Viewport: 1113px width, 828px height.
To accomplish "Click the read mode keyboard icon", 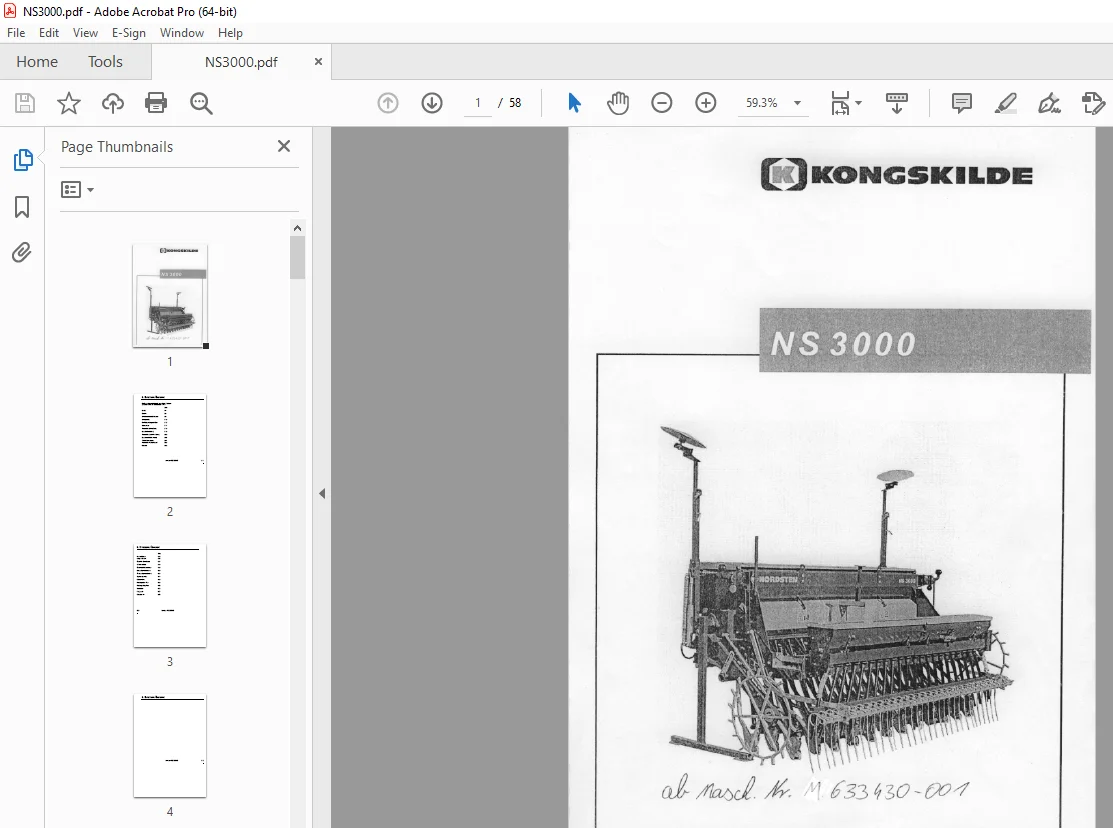I will (x=897, y=103).
